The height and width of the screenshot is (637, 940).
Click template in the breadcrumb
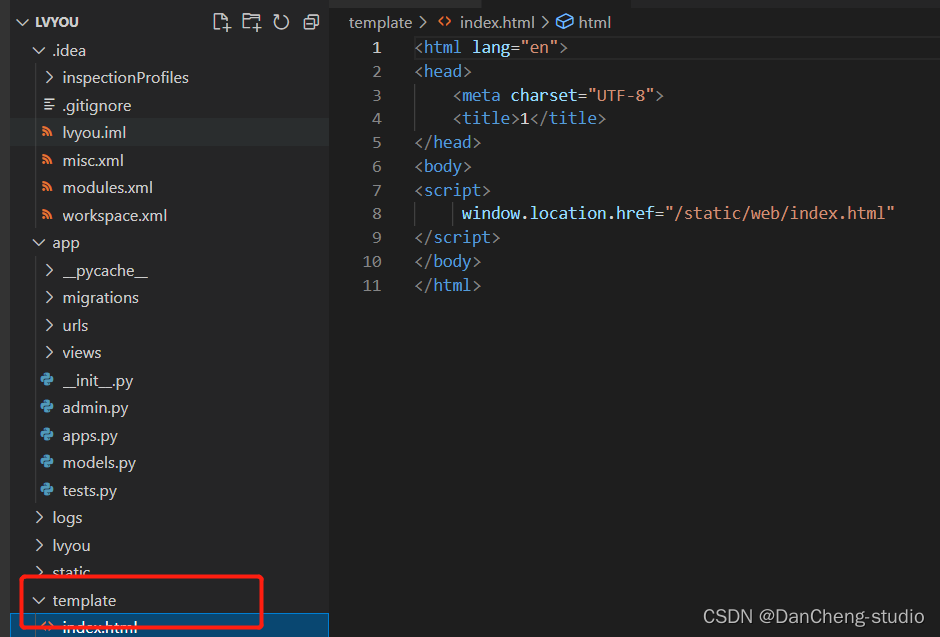[380, 23]
